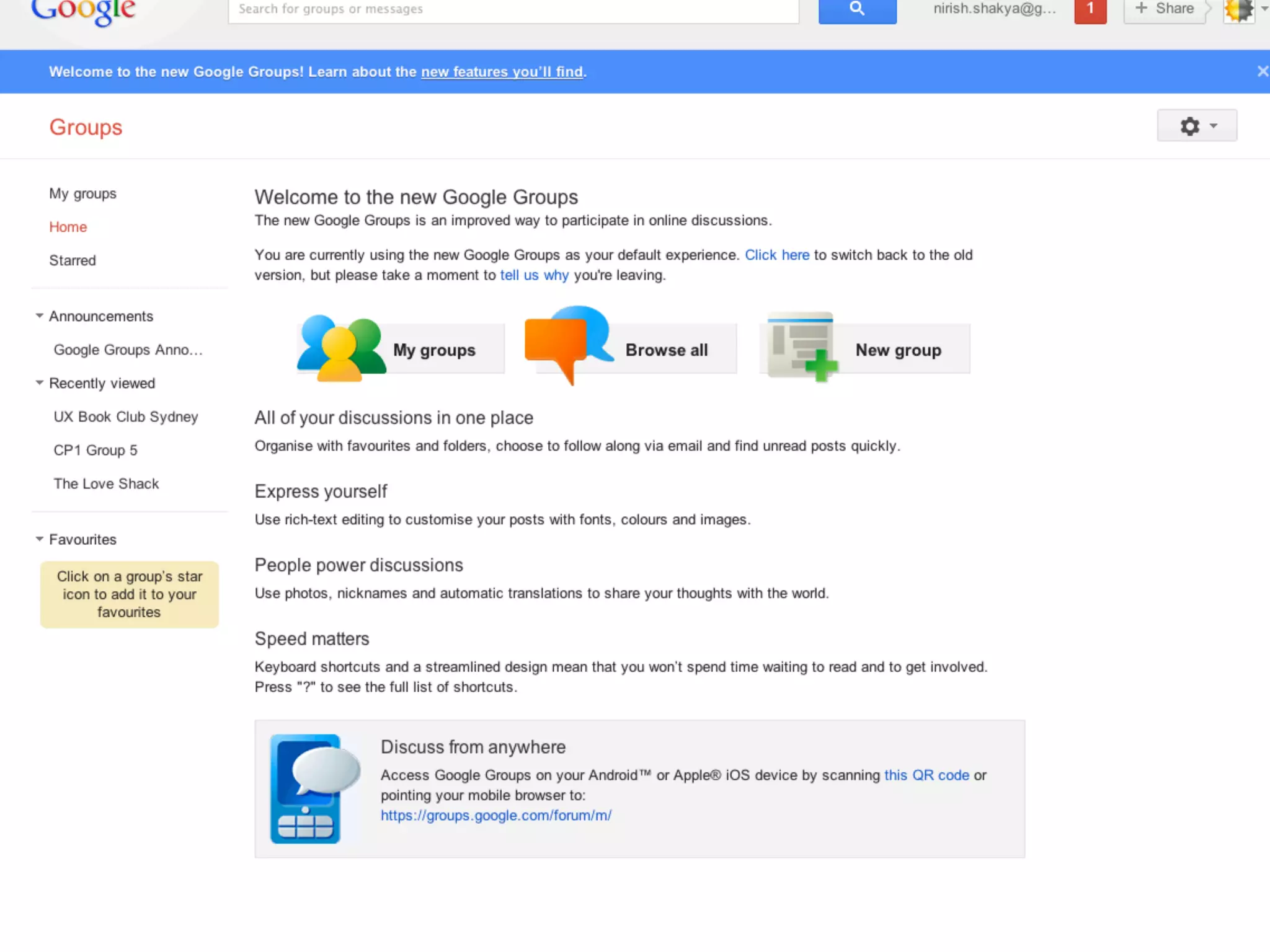The height and width of the screenshot is (952, 1270).
Task: Click the New group document icon
Action: click(801, 346)
